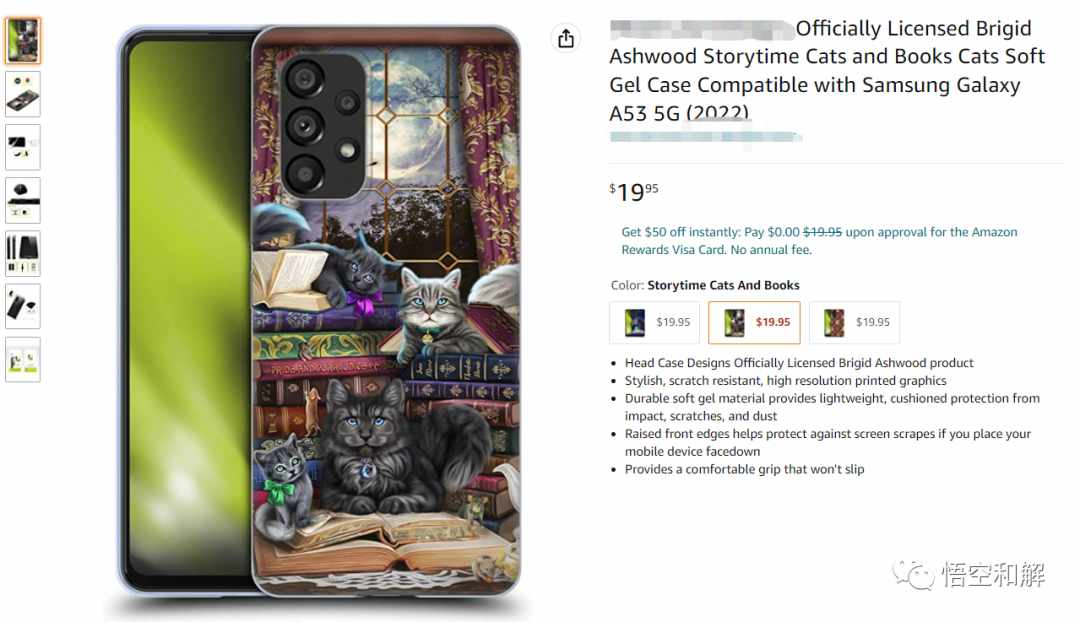Viewport: 1080px width, 622px height.
Task: Click the Head Case Designs bullet point
Action: click(x=799, y=362)
